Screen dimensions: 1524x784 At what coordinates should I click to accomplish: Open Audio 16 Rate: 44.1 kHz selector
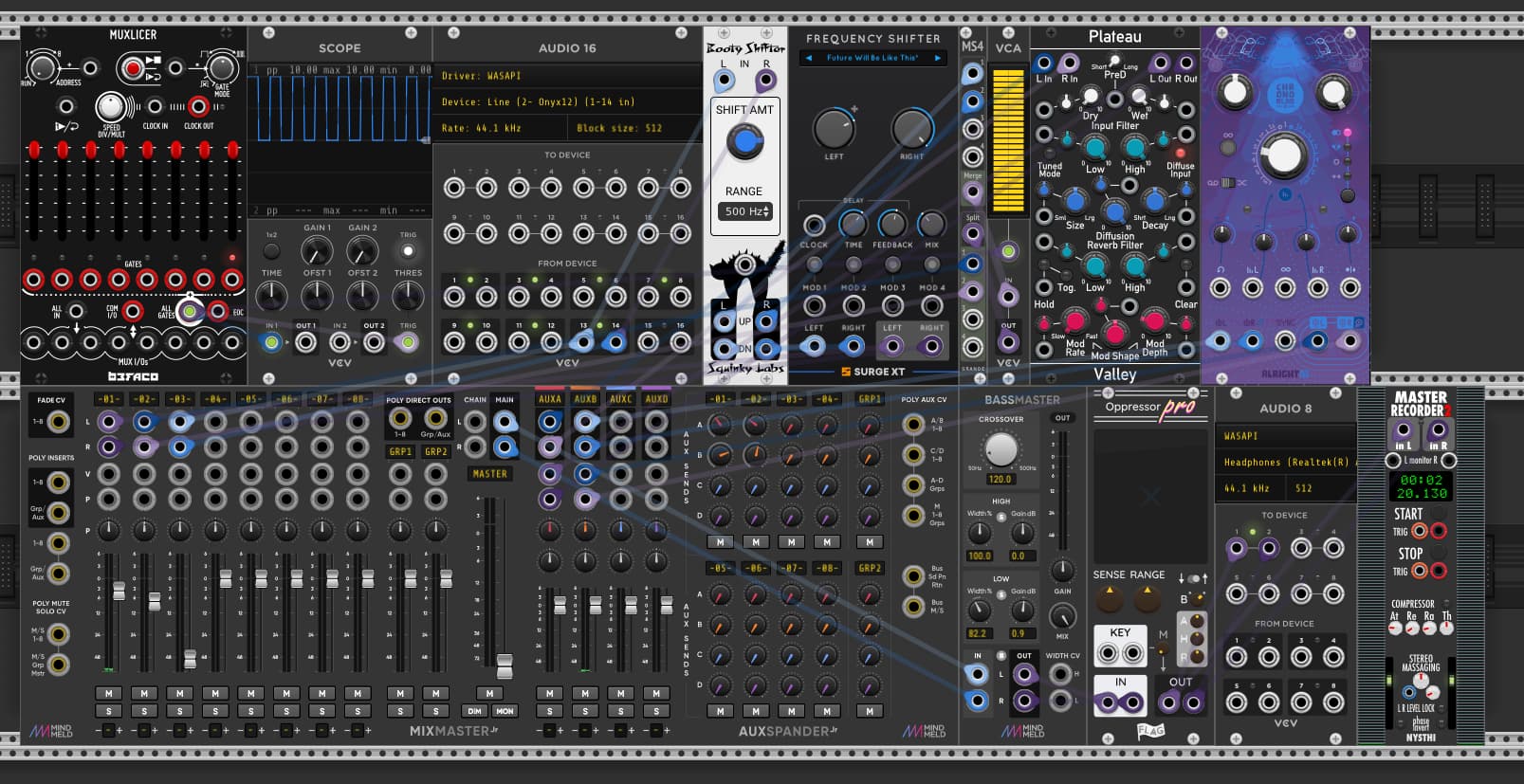501,128
